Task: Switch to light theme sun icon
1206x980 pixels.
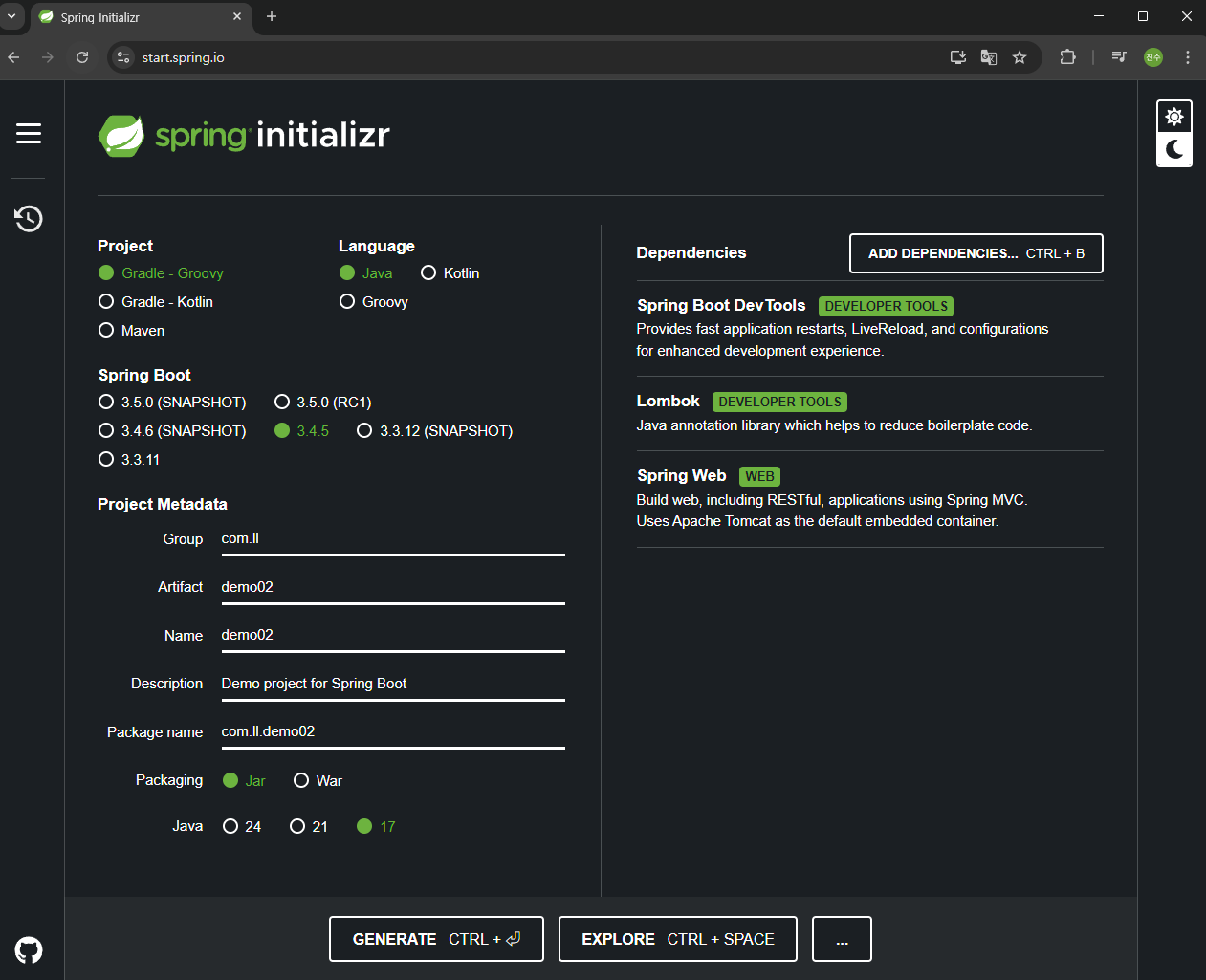Action: tap(1174, 117)
